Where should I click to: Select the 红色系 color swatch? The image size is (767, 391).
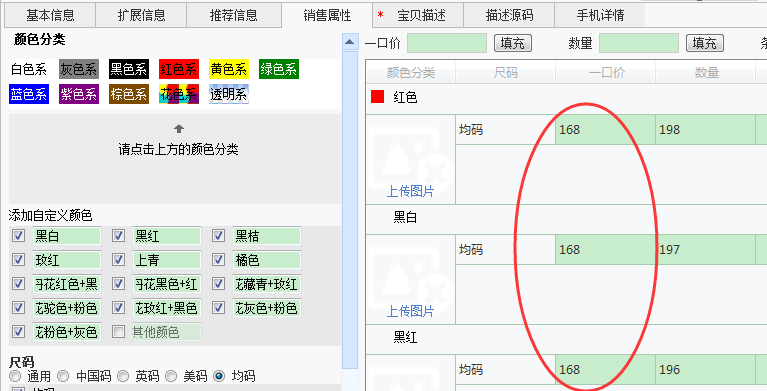[x=179, y=69]
